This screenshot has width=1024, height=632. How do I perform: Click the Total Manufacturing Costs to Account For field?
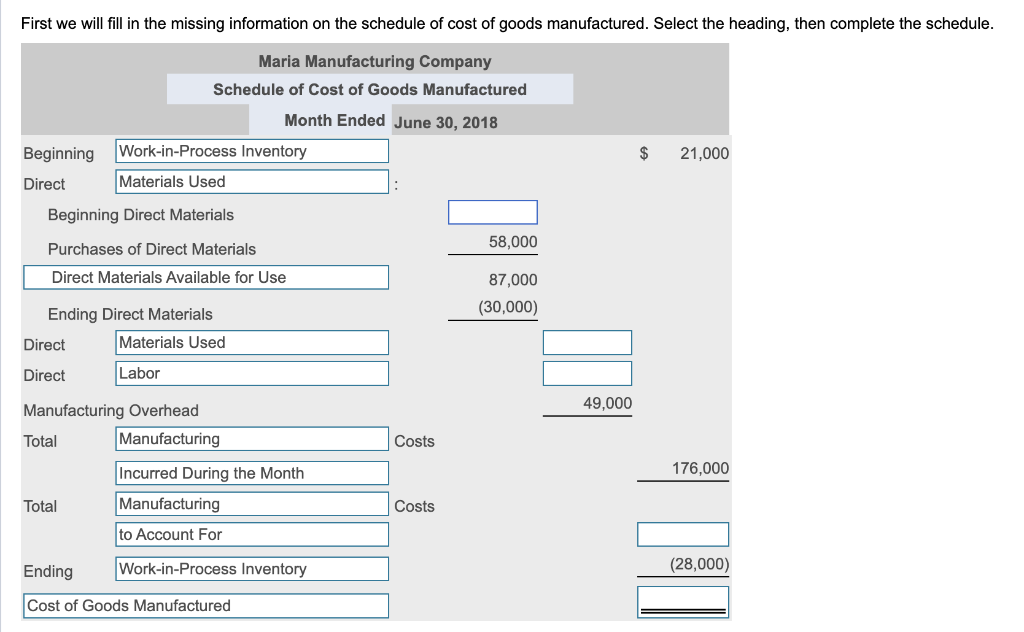tap(683, 534)
